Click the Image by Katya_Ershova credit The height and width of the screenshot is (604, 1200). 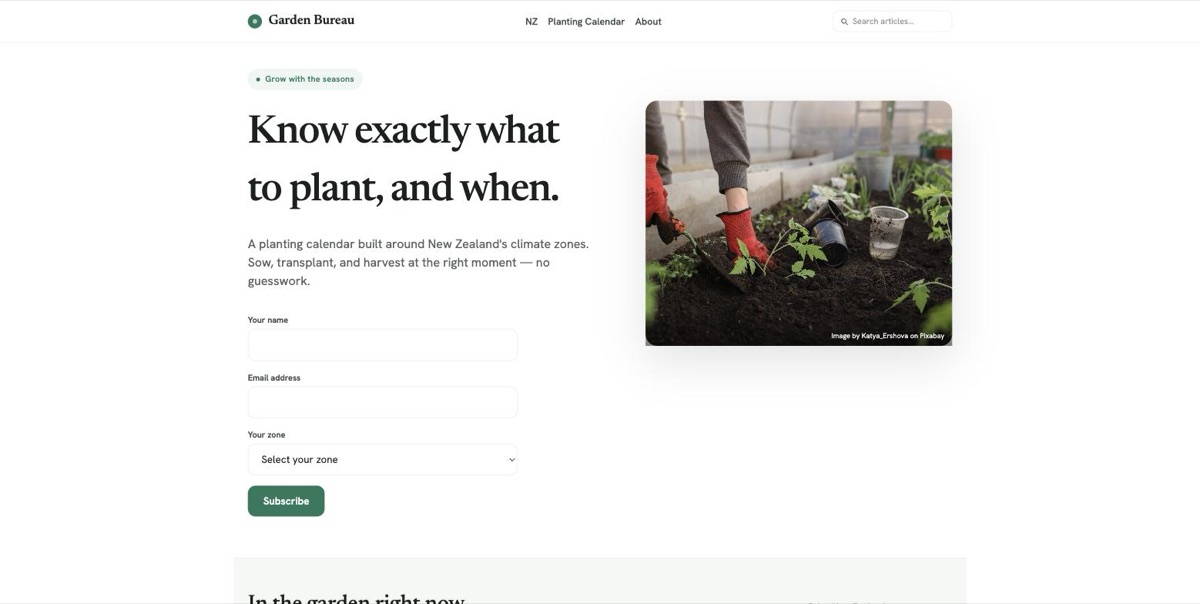887,336
